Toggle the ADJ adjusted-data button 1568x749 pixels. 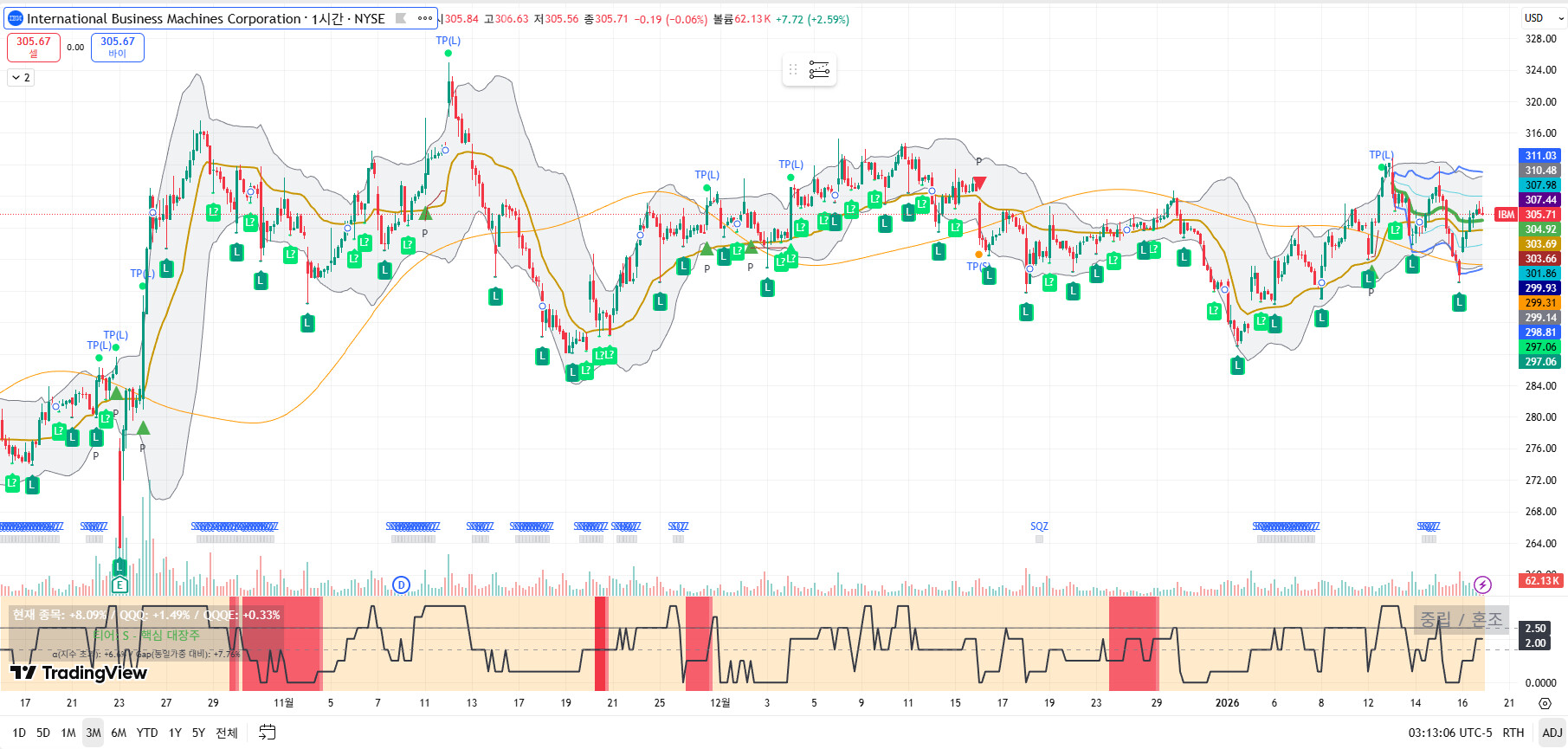[x=1552, y=733]
